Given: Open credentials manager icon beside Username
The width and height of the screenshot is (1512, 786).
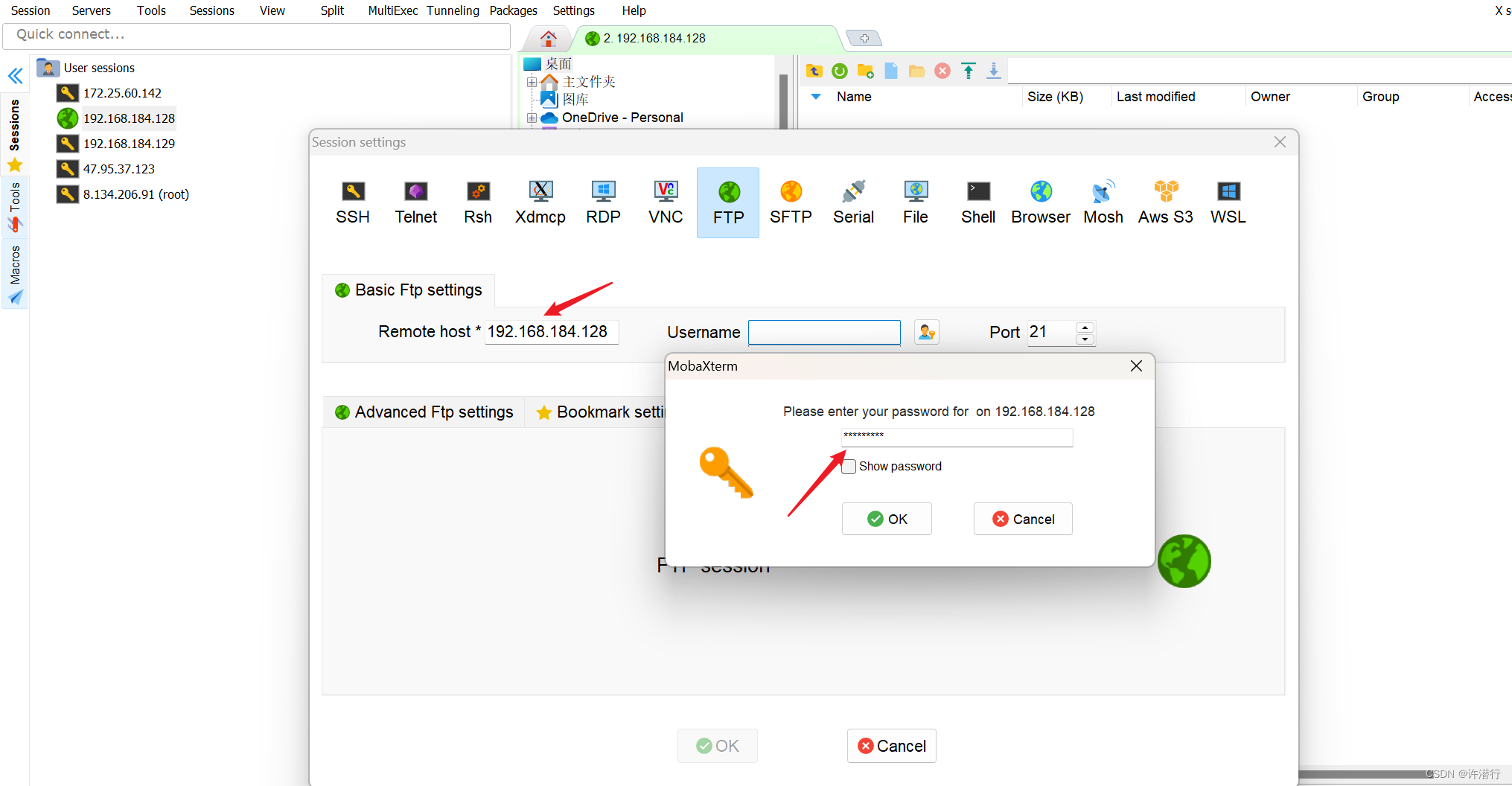Looking at the screenshot, I should [x=927, y=332].
